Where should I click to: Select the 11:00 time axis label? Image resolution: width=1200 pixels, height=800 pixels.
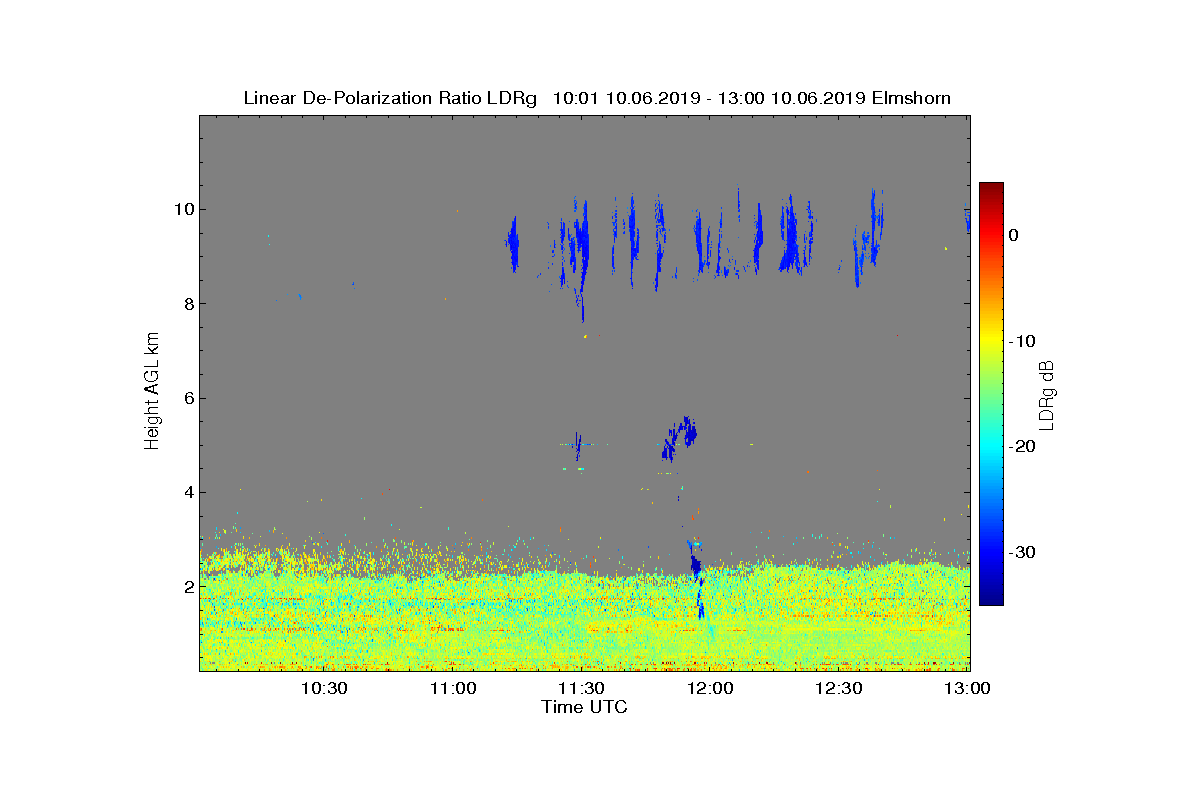point(453,689)
